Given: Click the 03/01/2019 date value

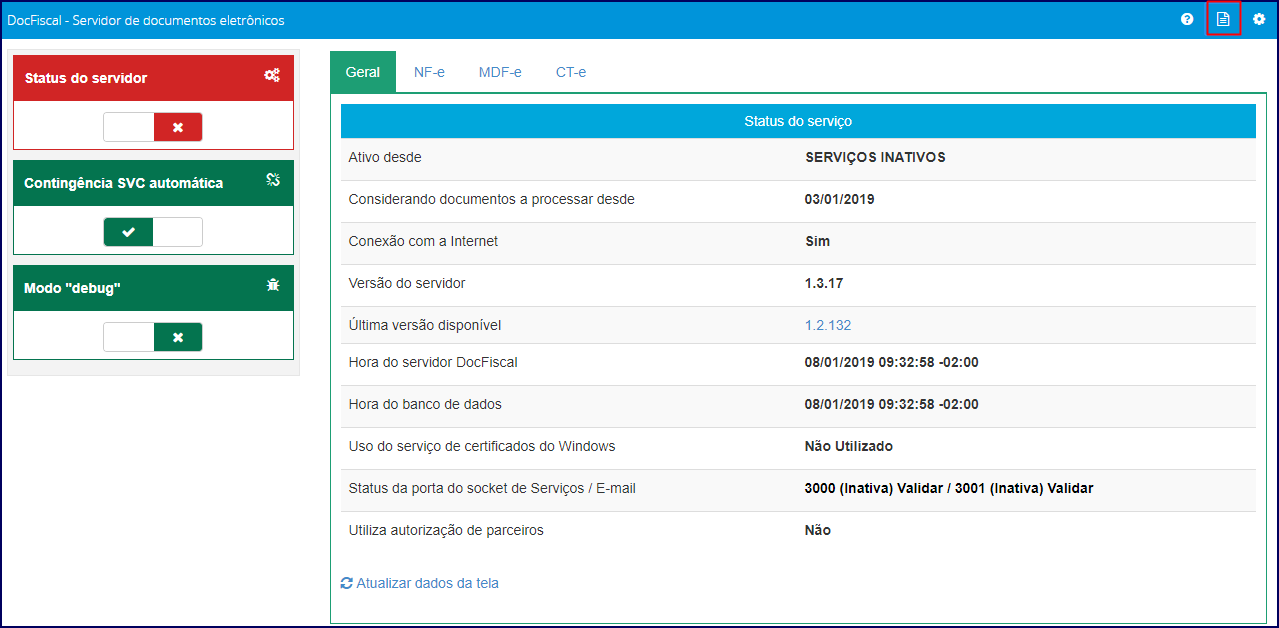Looking at the screenshot, I should [840, 199].
